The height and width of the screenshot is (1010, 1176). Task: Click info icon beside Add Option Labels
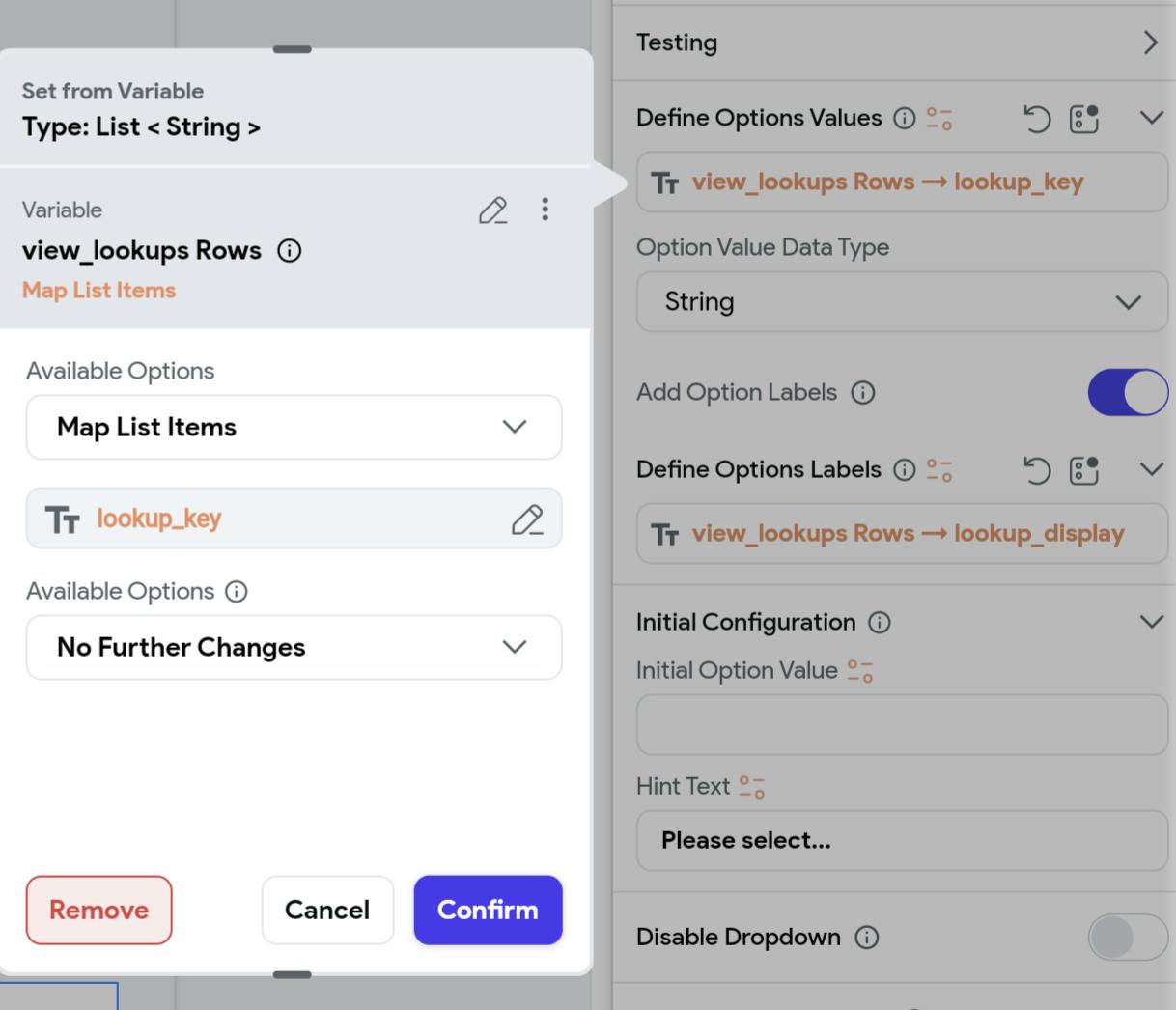tap(862, 393)
